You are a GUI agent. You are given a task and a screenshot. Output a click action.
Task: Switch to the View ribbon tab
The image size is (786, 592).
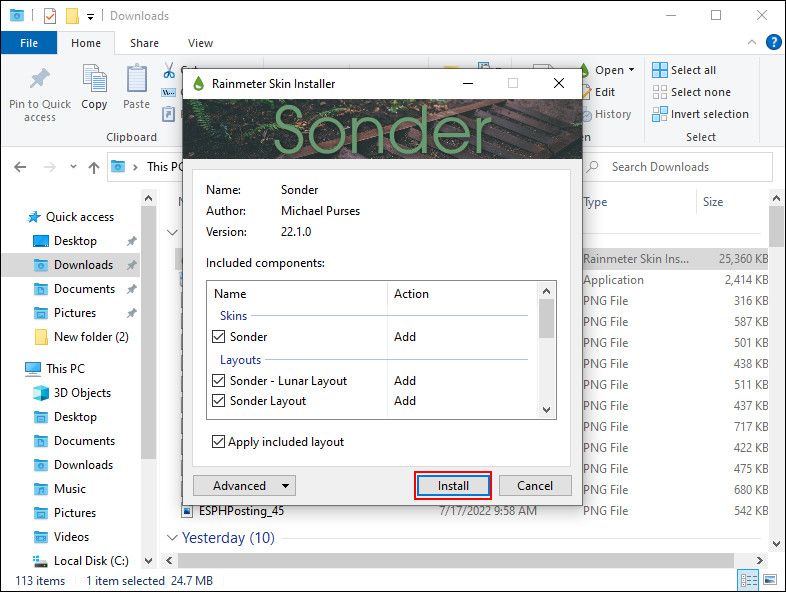click(200, 43)
